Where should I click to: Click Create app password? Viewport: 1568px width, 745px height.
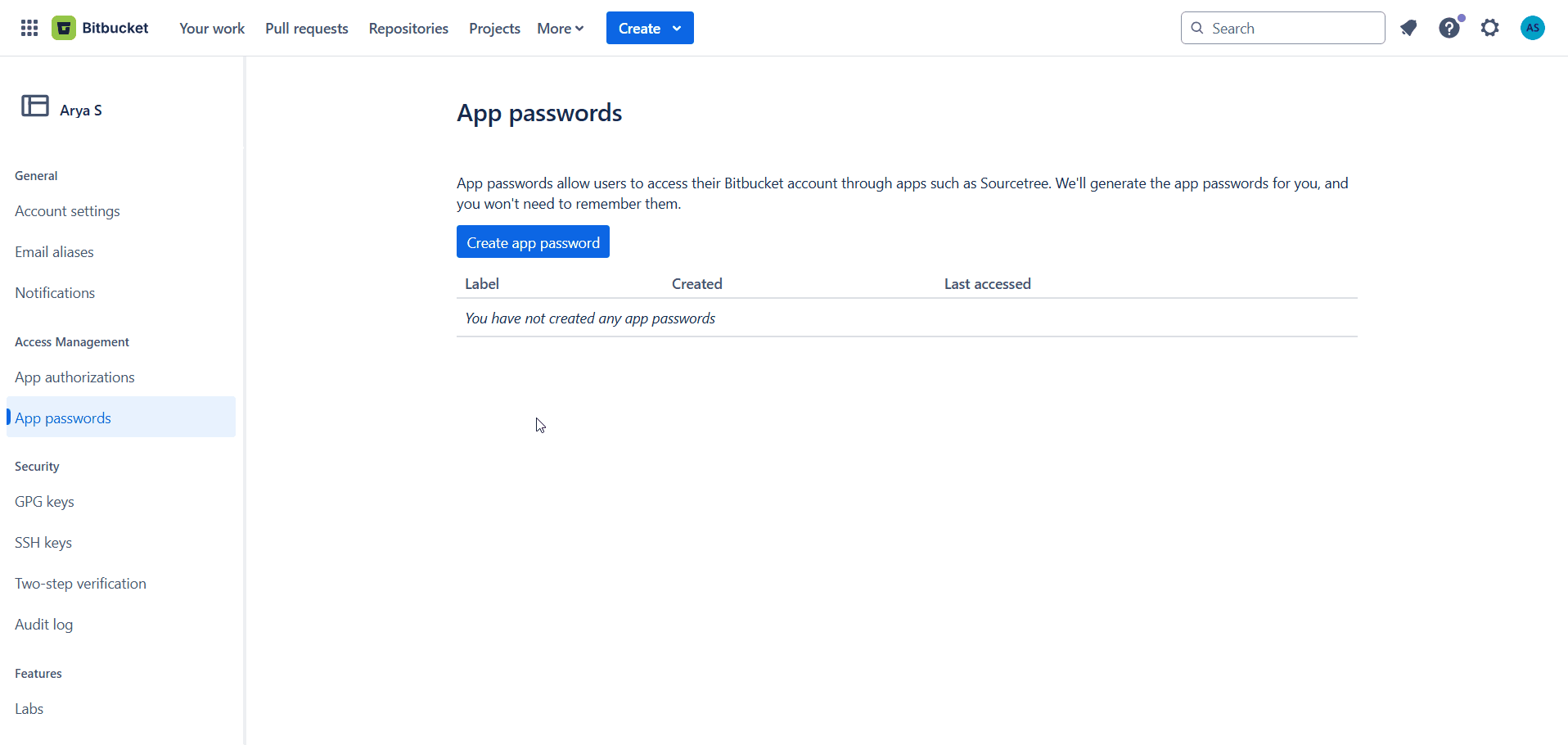(x=533, y=242)
